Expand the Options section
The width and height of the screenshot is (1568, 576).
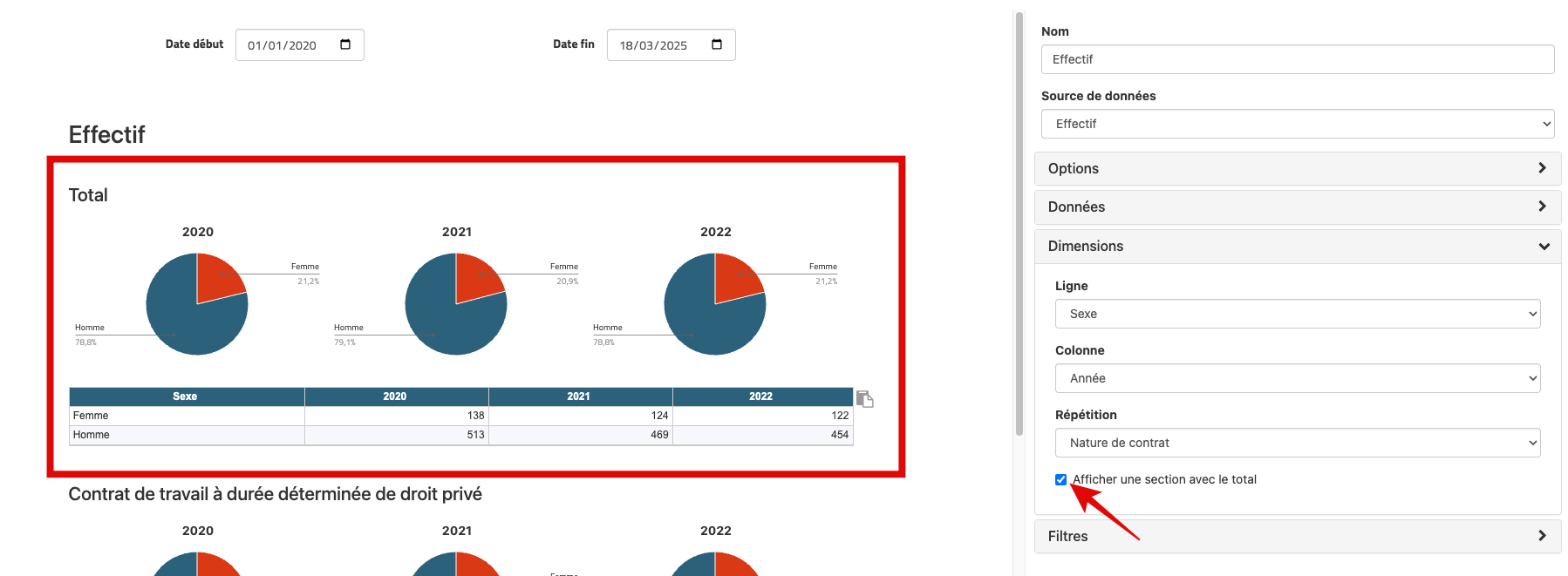pos(1298,168)
